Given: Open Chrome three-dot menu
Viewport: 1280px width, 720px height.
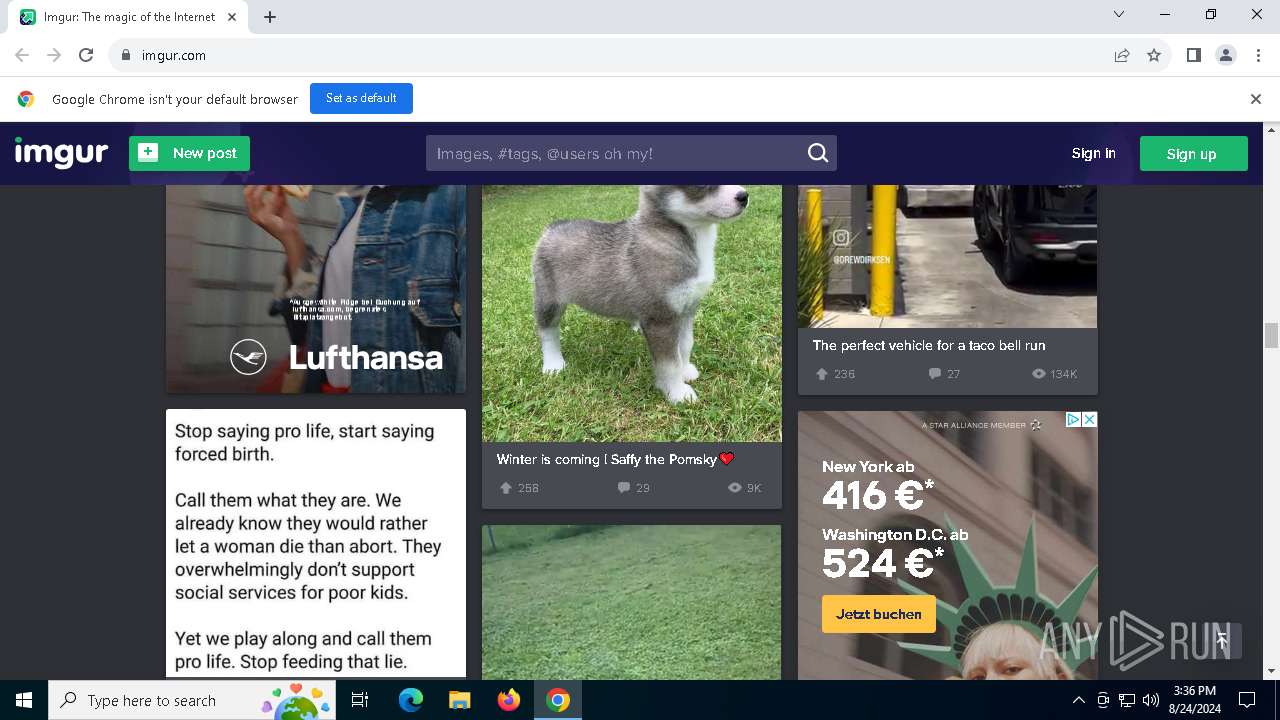Looking at the screenshot, I should pos(1258,56).
